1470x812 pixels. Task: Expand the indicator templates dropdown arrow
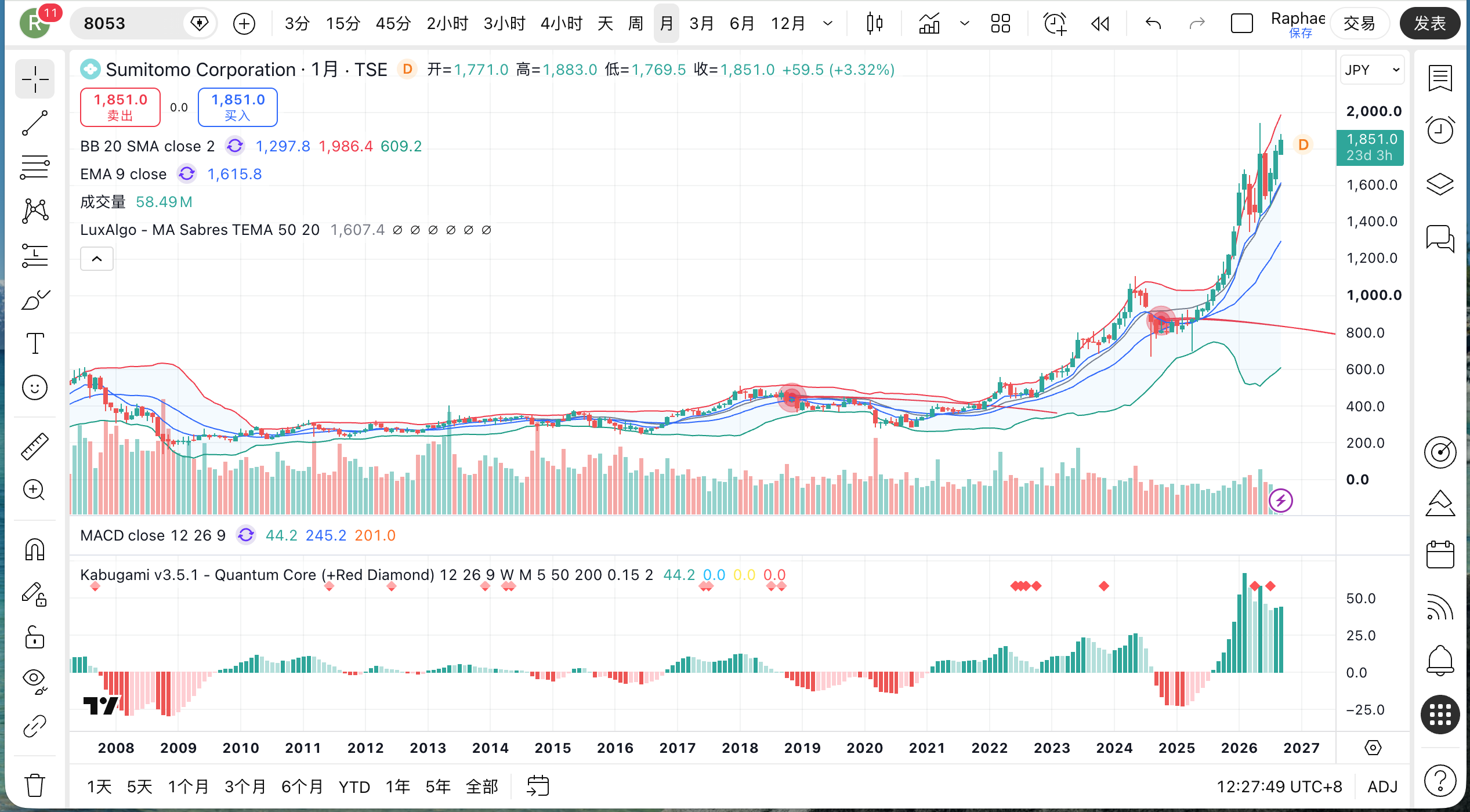[965, 24]
